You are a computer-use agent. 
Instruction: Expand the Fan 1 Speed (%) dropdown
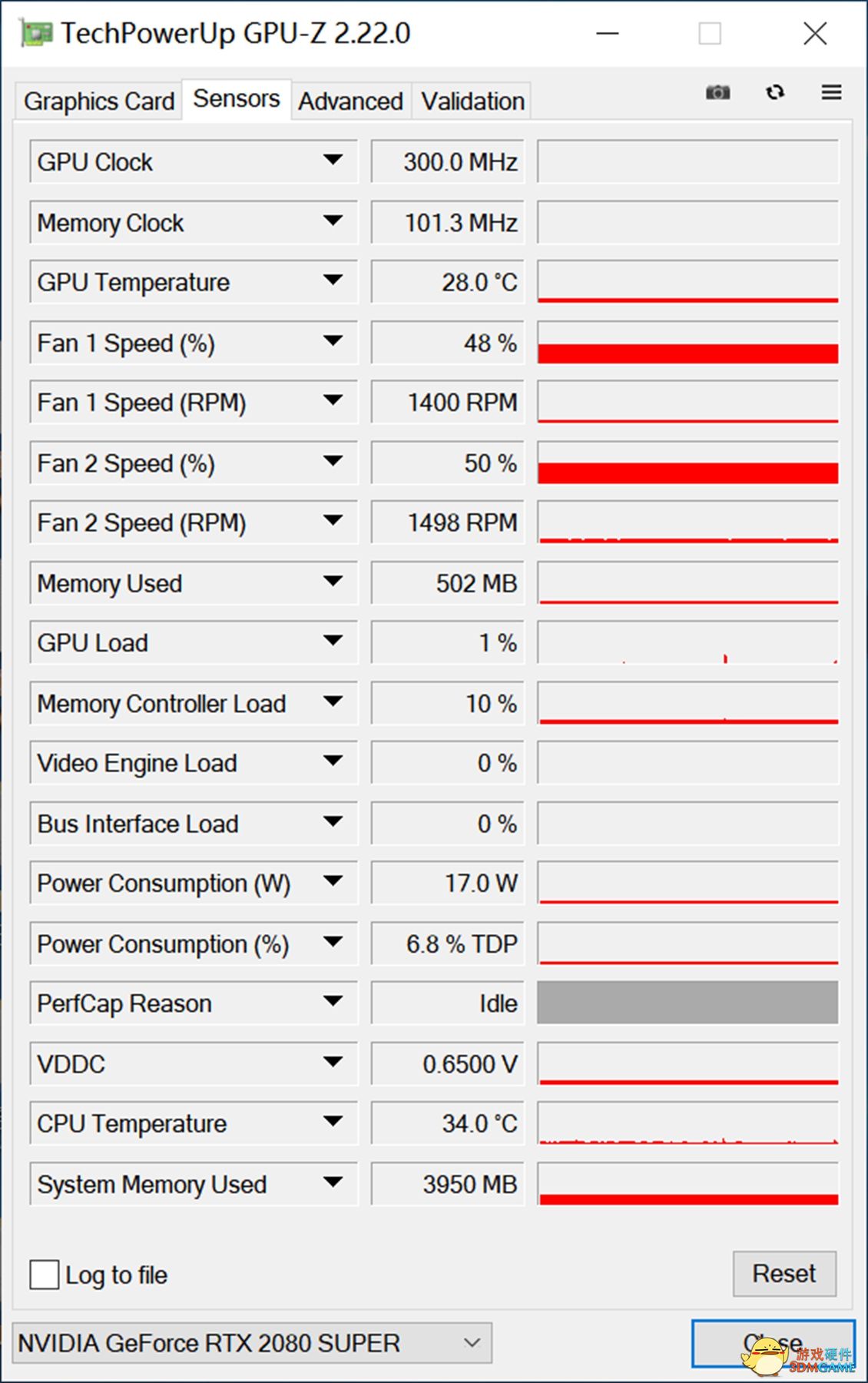coord(333,341)
